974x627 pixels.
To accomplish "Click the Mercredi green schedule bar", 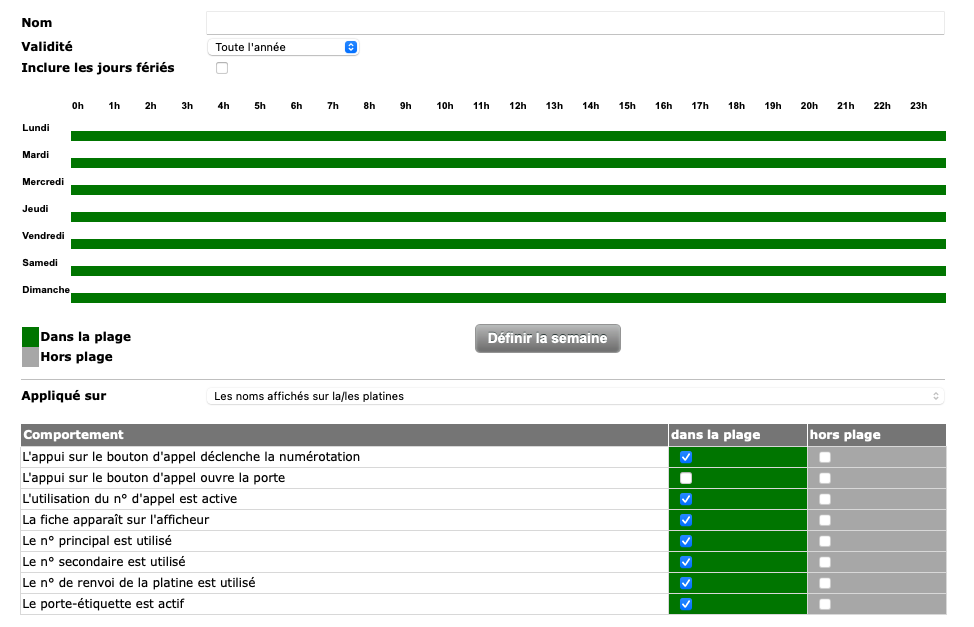I will click(508, 190).
